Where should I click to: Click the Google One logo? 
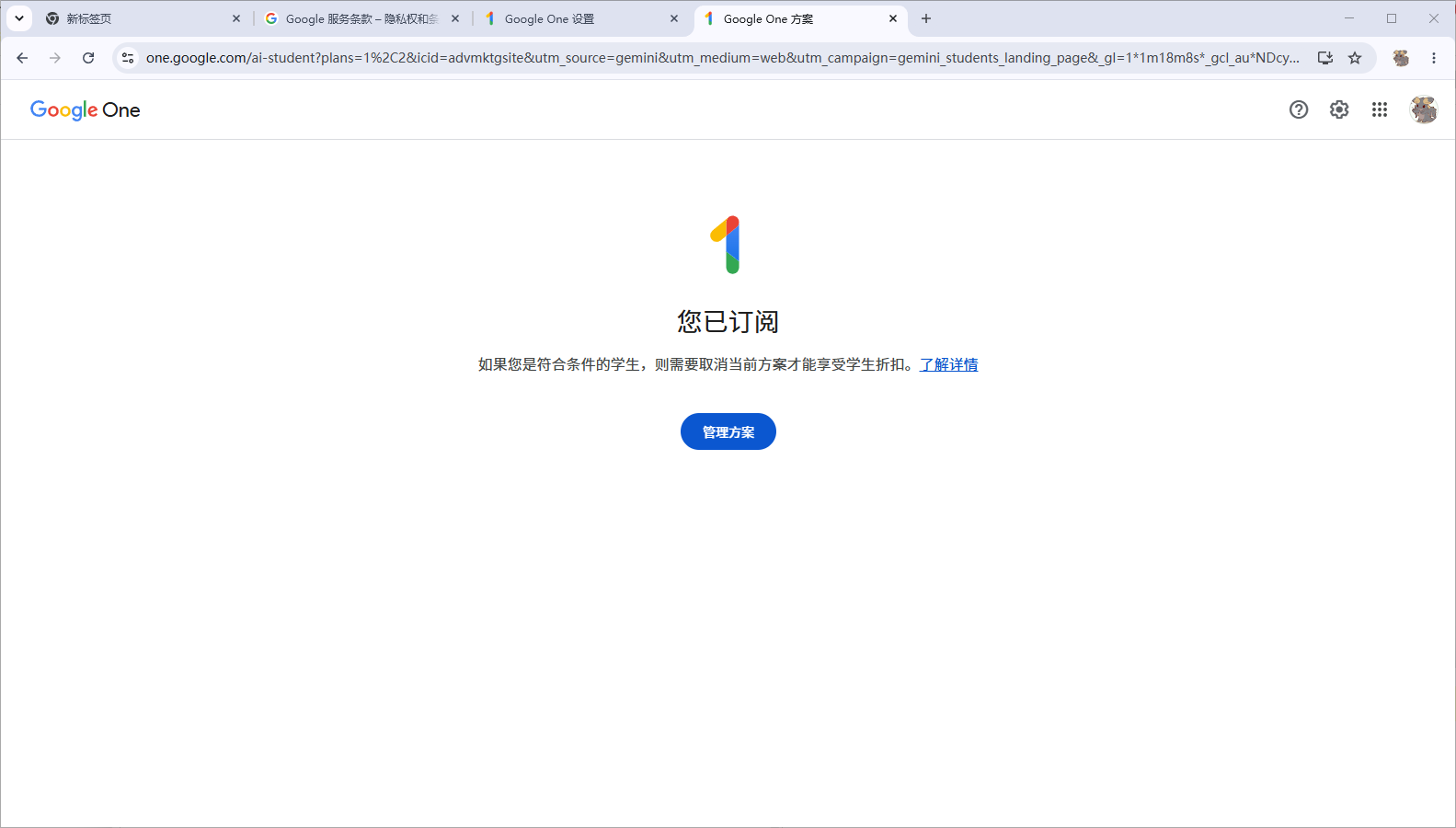[x=86, y=110]
